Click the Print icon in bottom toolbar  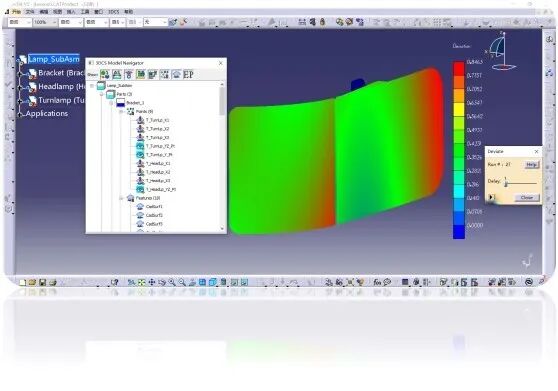53,282
